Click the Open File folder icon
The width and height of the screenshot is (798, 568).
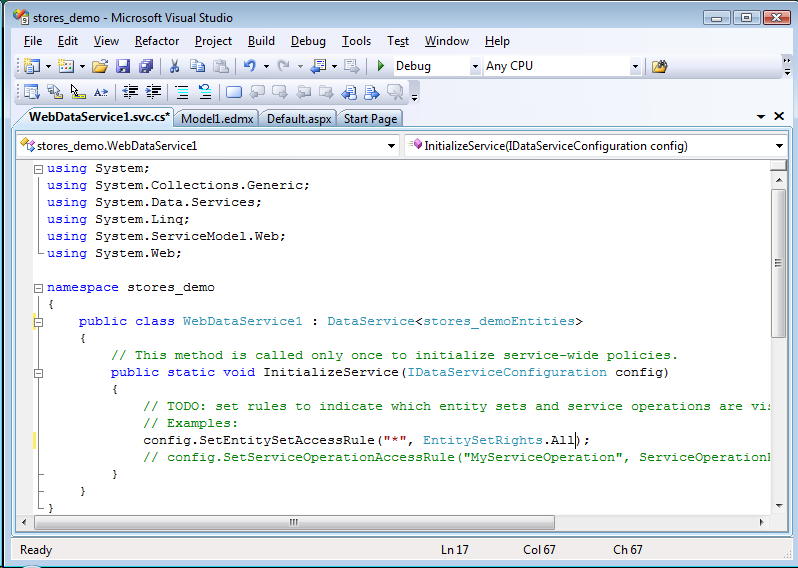pos(99,66)
